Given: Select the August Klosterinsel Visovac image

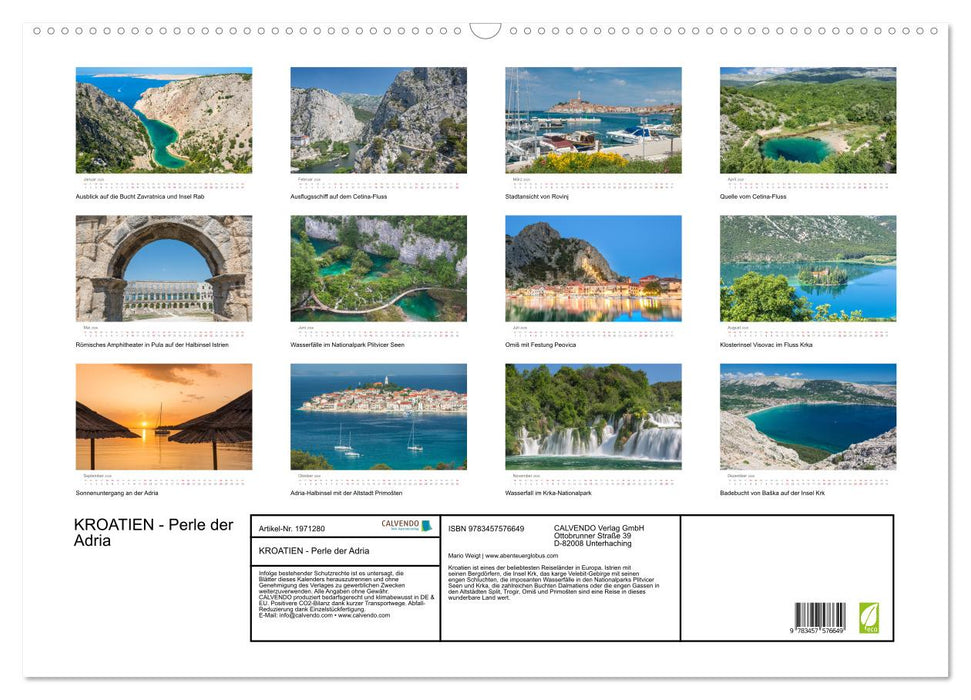Looking at the screenshot, I should pos(807,267).
